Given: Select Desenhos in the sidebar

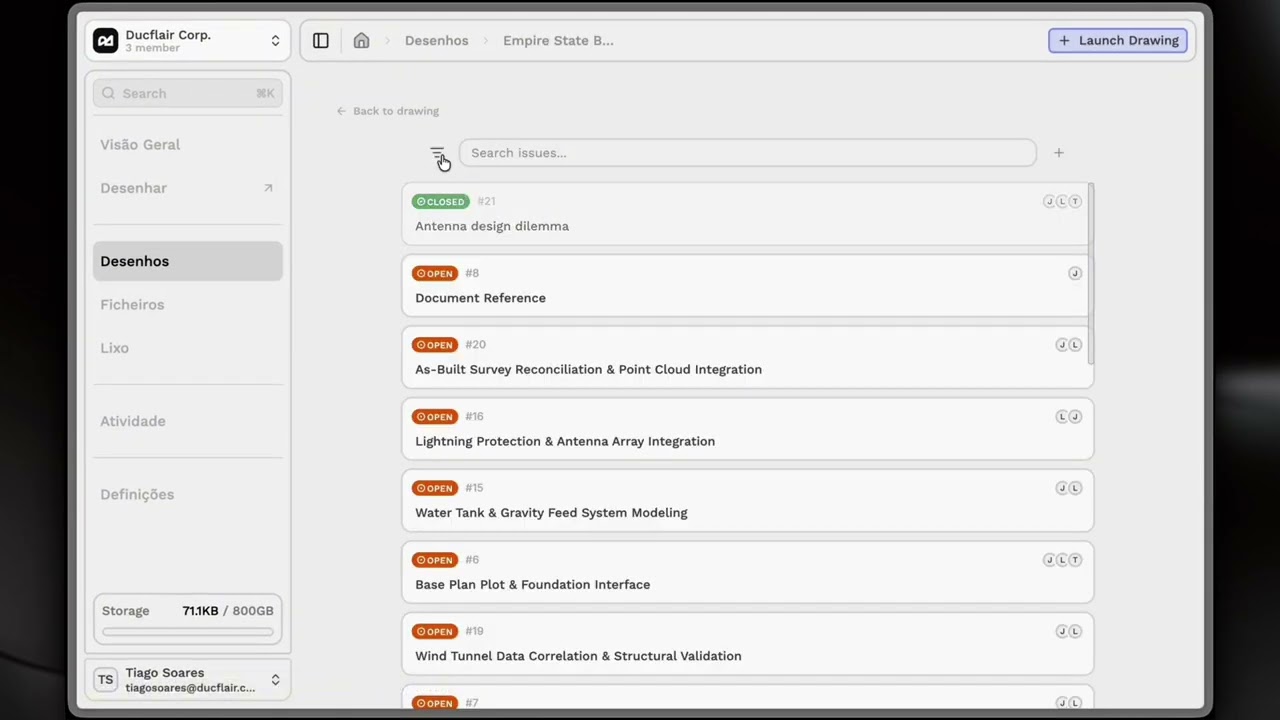Looking at the screenshot, I should (188, 261).
